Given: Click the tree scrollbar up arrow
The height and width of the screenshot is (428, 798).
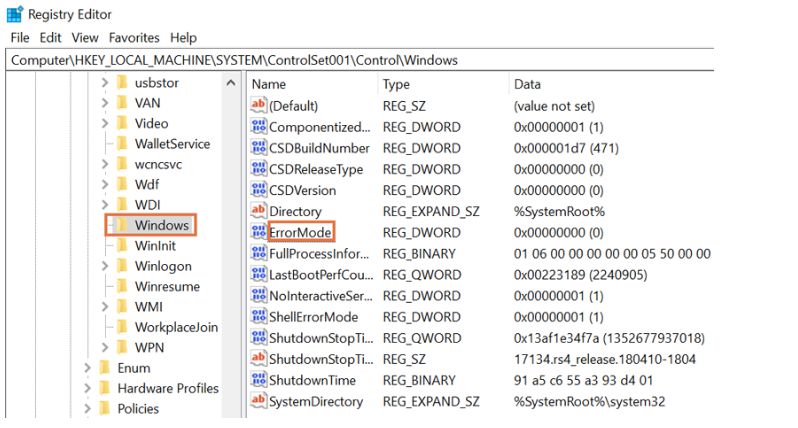Looking at the screenshot, I should click(231, 82).
